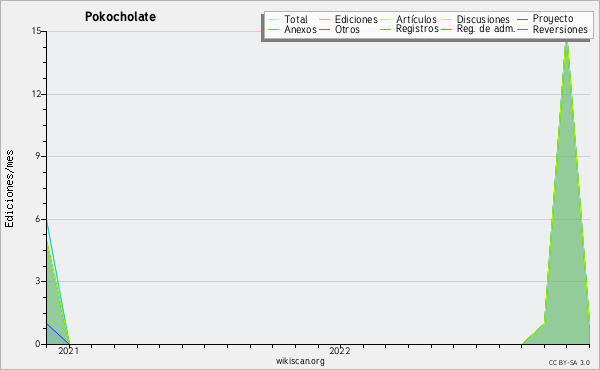Select the Discusiones legend label
The width and height of the screenshot is (600, 370).
(483, 20)
